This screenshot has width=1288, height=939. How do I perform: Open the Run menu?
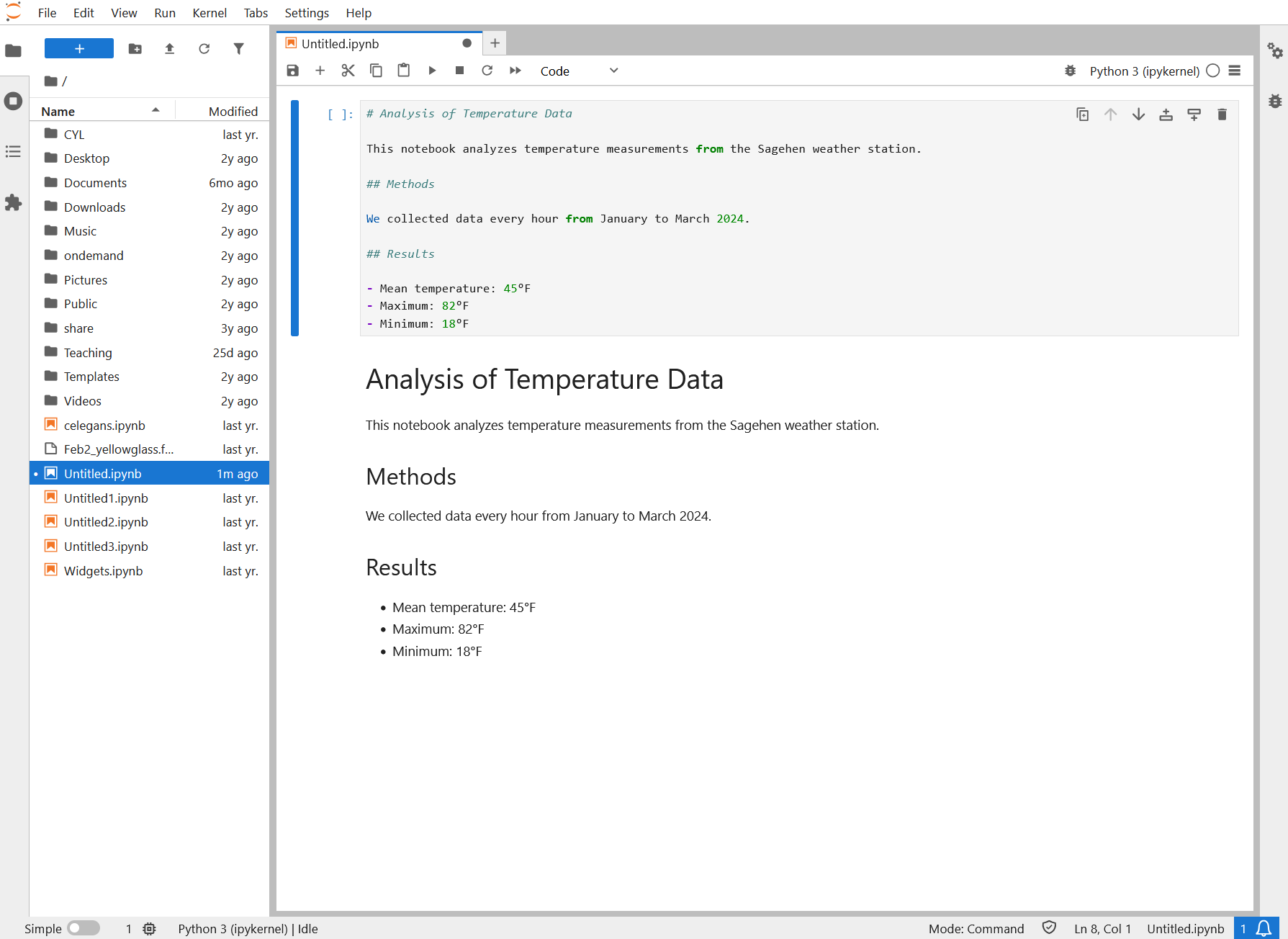(165, 13)
